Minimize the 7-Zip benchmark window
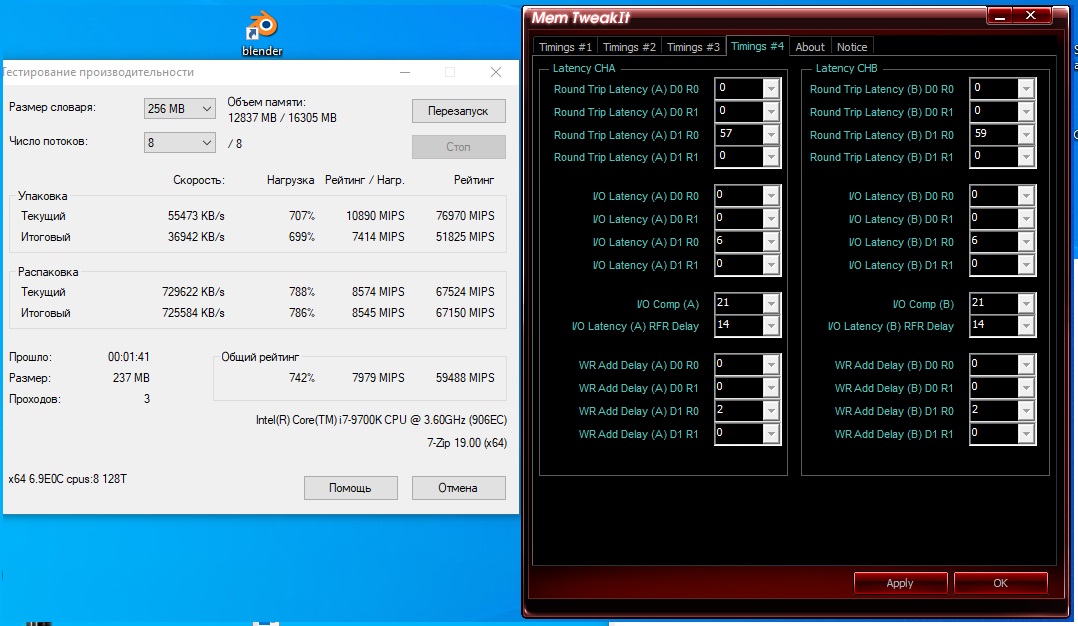The height and width of the screenshot is (626, 1078). pos(405,72)
